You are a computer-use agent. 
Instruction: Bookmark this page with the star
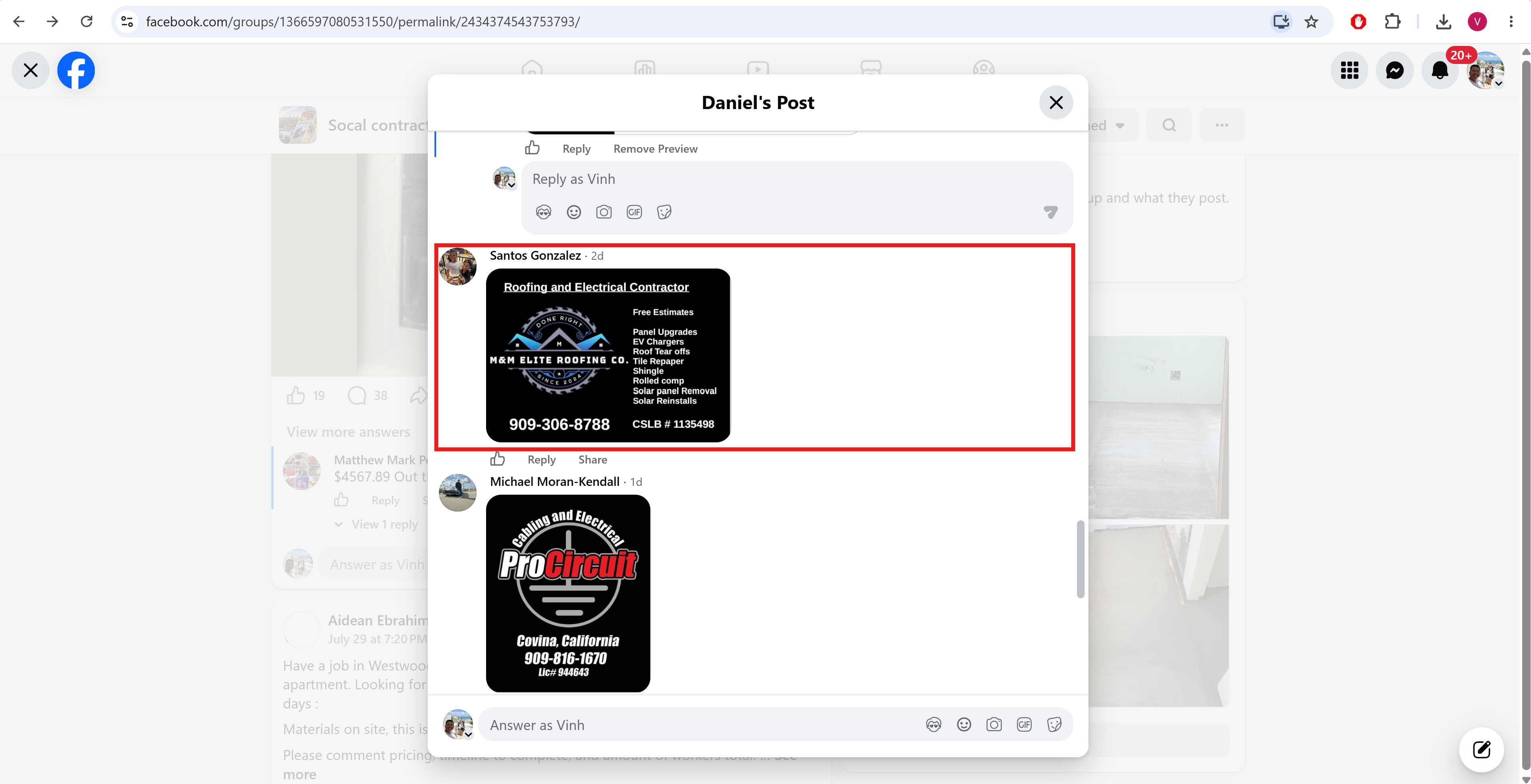point(1311,22)
